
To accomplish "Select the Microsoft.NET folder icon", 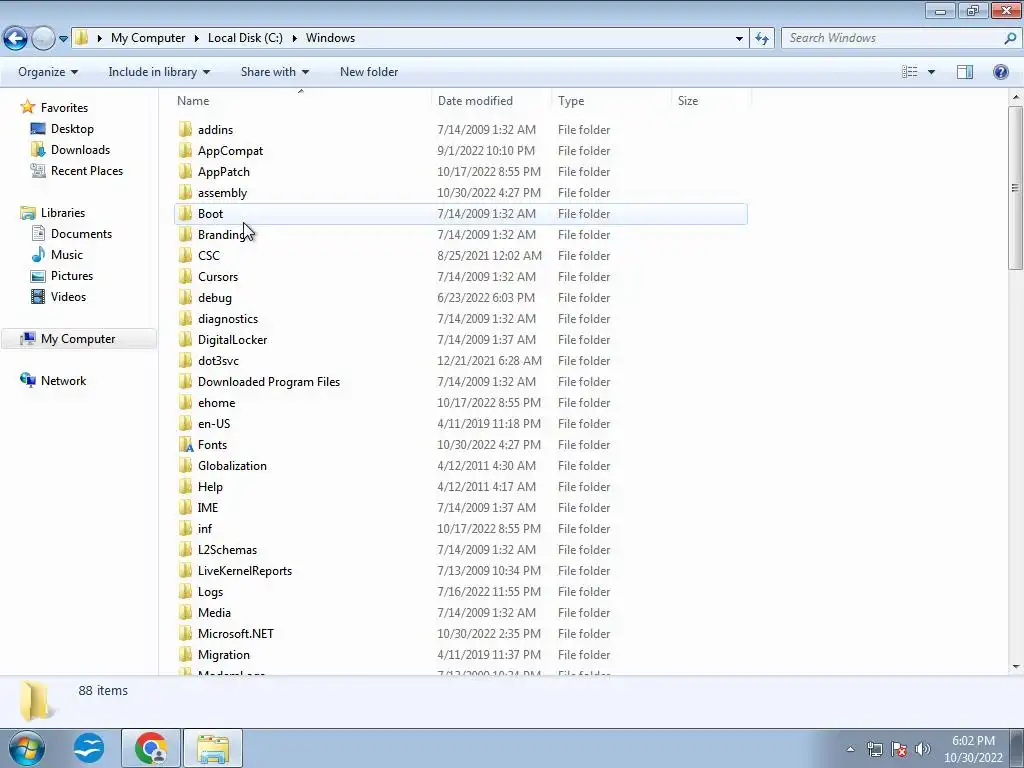I will point(185,633).
